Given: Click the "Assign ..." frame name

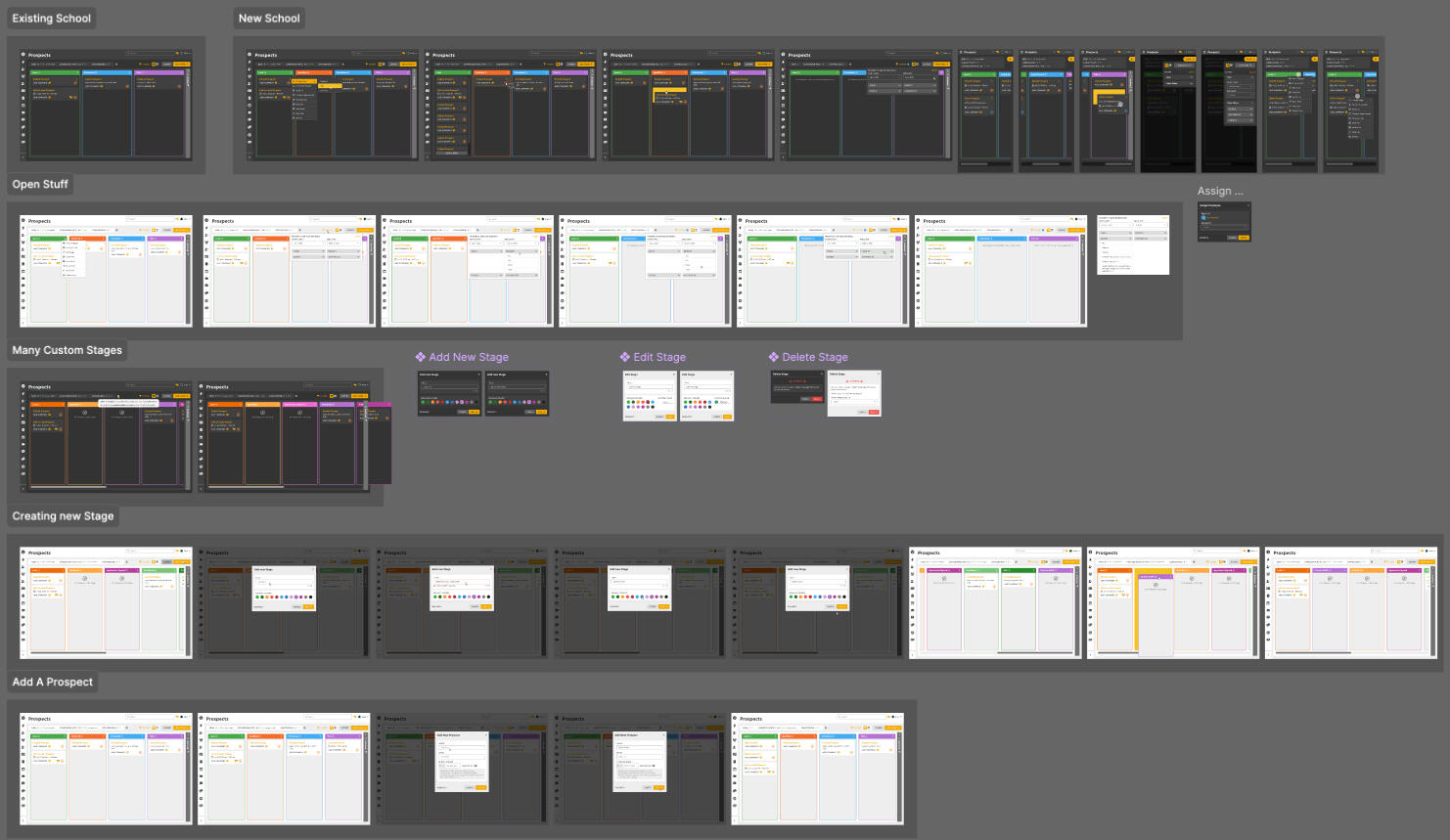Looking at the screenshot, I should pyautogui.click(x=1220, y=192).
